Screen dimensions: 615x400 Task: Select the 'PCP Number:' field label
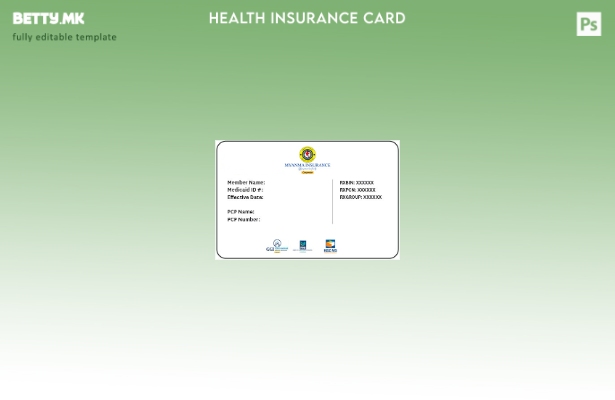(x=243, y=219)
